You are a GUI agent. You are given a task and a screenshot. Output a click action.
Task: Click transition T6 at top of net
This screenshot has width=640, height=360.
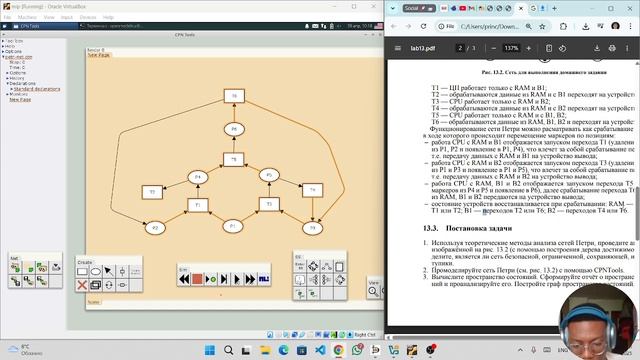pyautogui.click(x=234, y=96)
